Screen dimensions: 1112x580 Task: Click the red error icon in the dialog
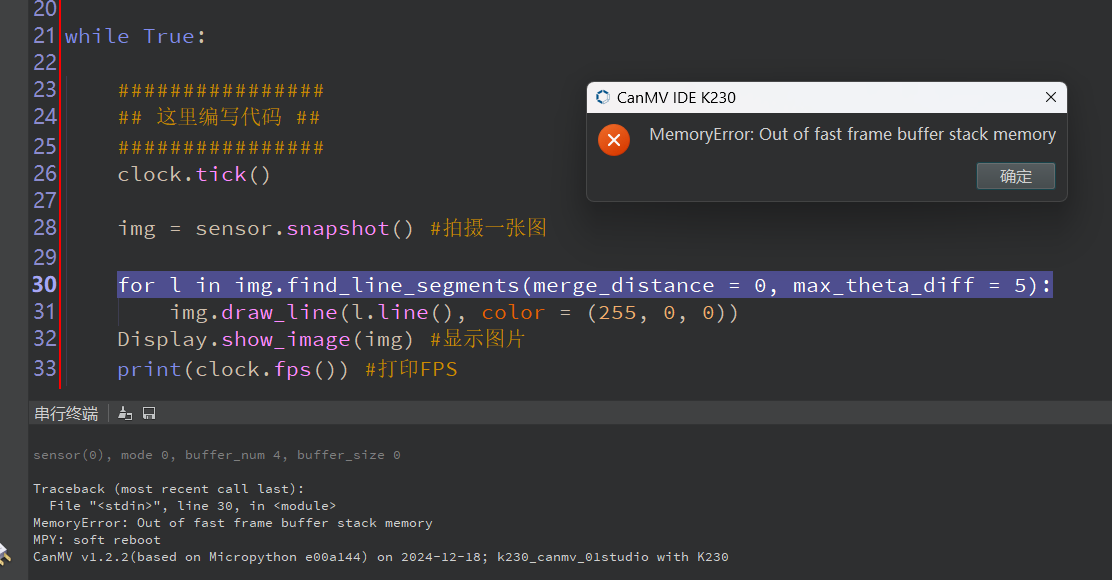613,140
